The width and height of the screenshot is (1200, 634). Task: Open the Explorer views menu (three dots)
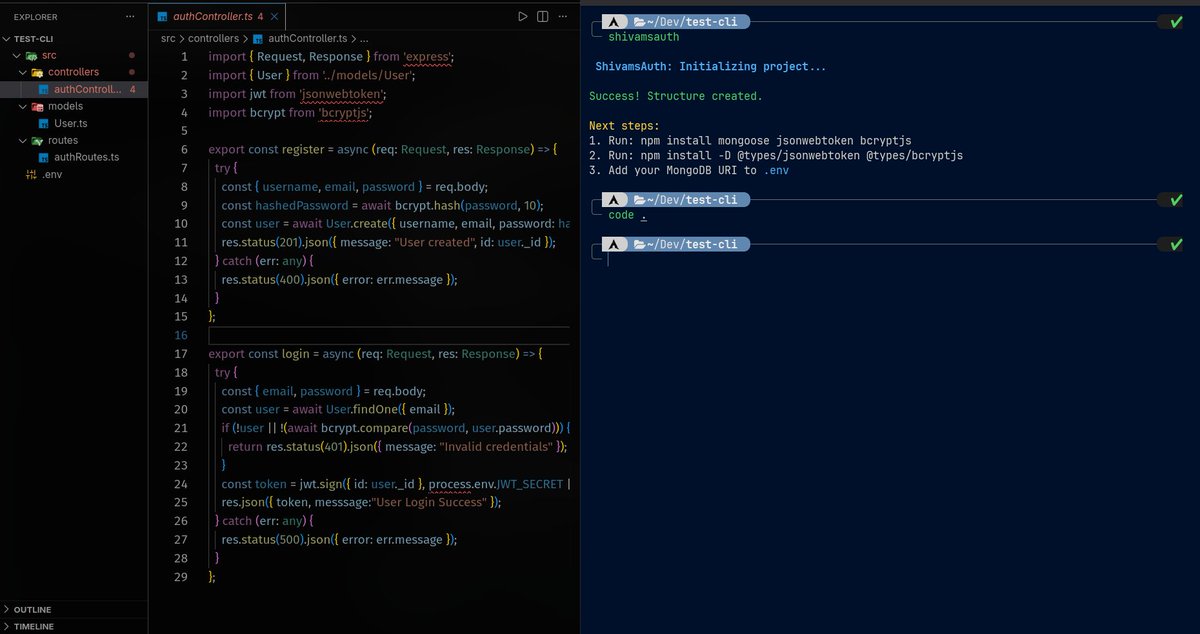click(128, 16)
